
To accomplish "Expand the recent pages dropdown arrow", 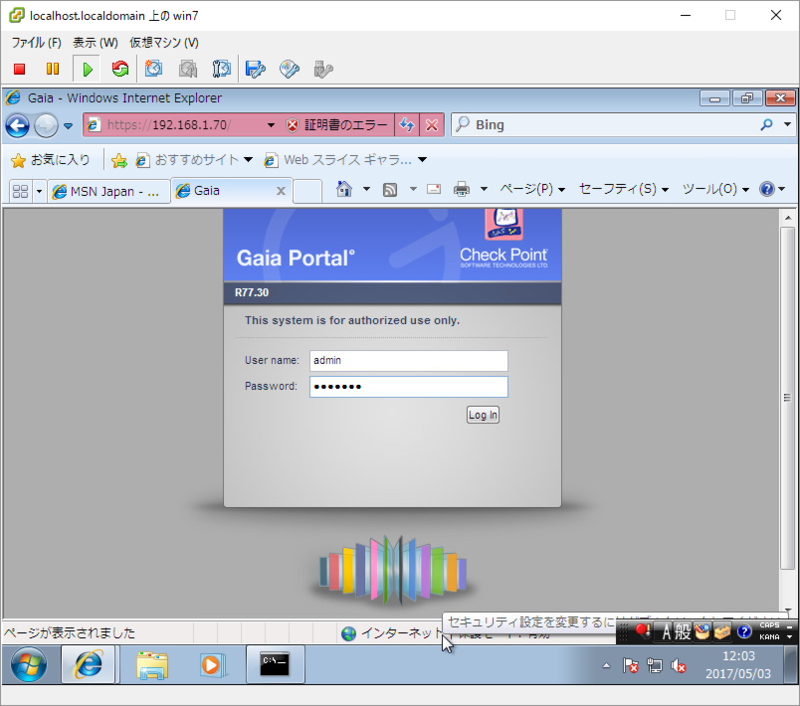I will click(x=68, y=125).
